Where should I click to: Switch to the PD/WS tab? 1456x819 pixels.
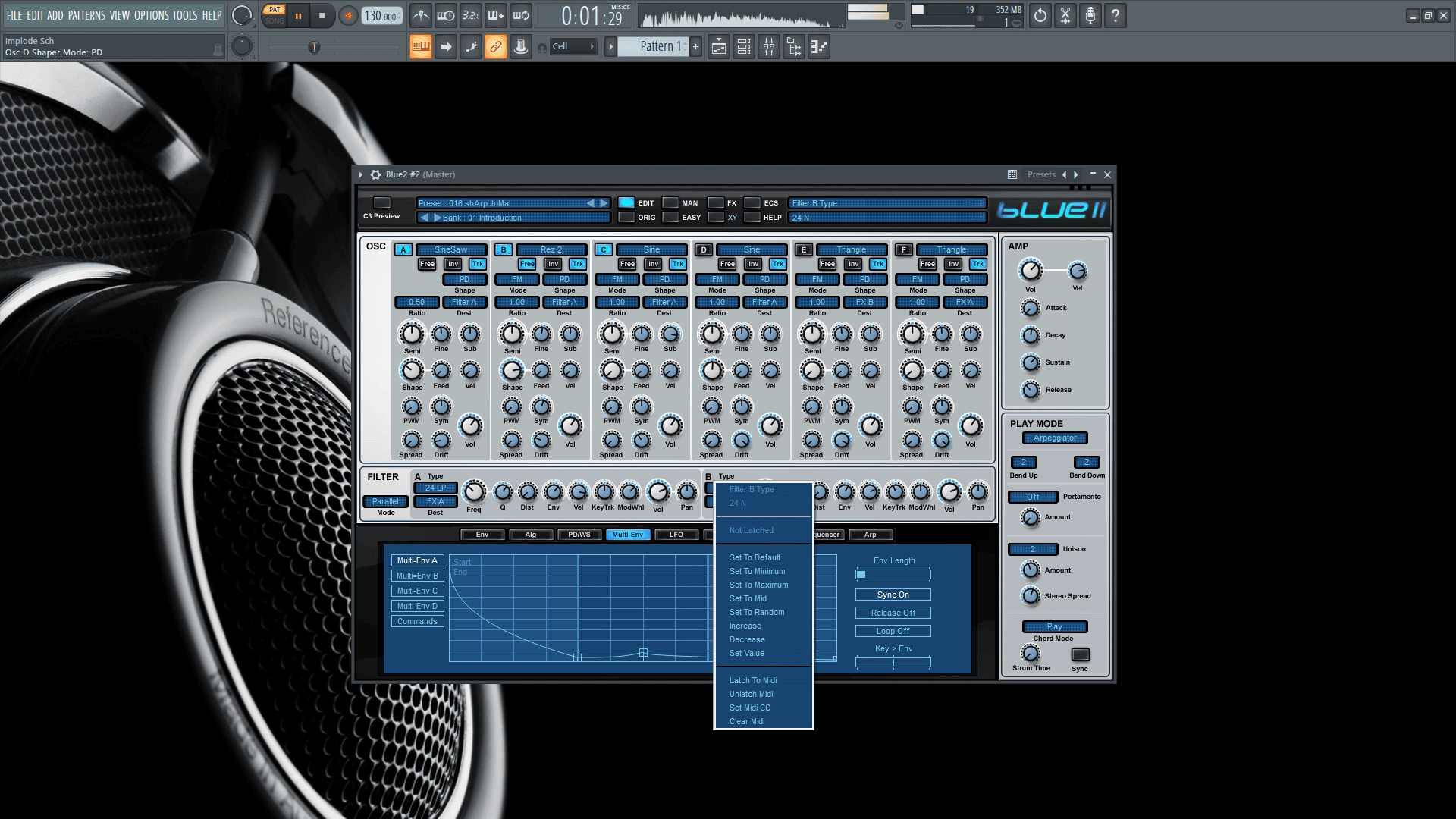pyautogui.click(x=579, y=535)
